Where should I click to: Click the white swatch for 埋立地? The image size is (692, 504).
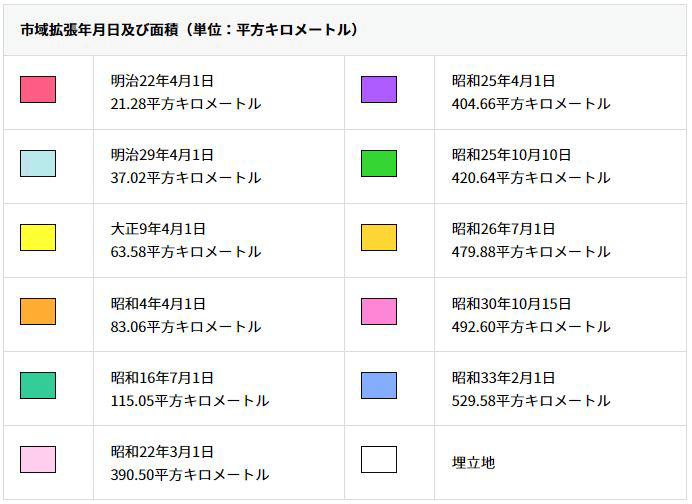(379, 460)
